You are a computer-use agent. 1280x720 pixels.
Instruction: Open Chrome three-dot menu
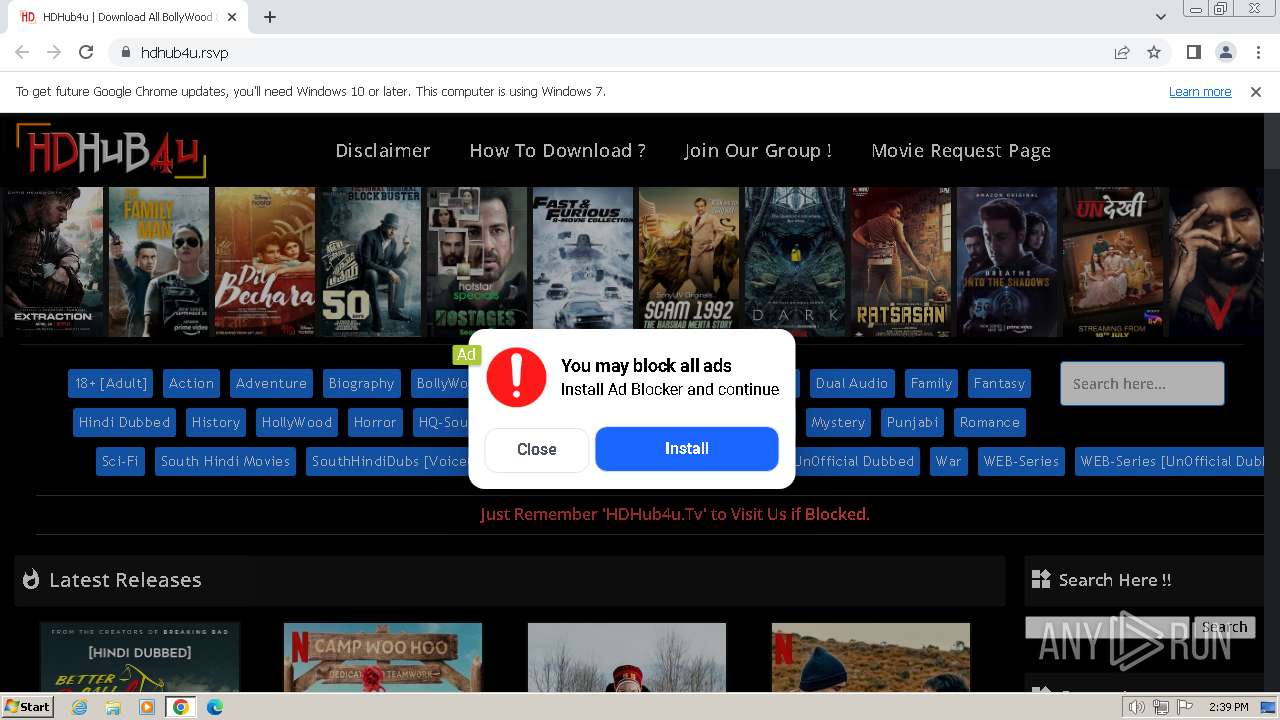(1257, 52)
